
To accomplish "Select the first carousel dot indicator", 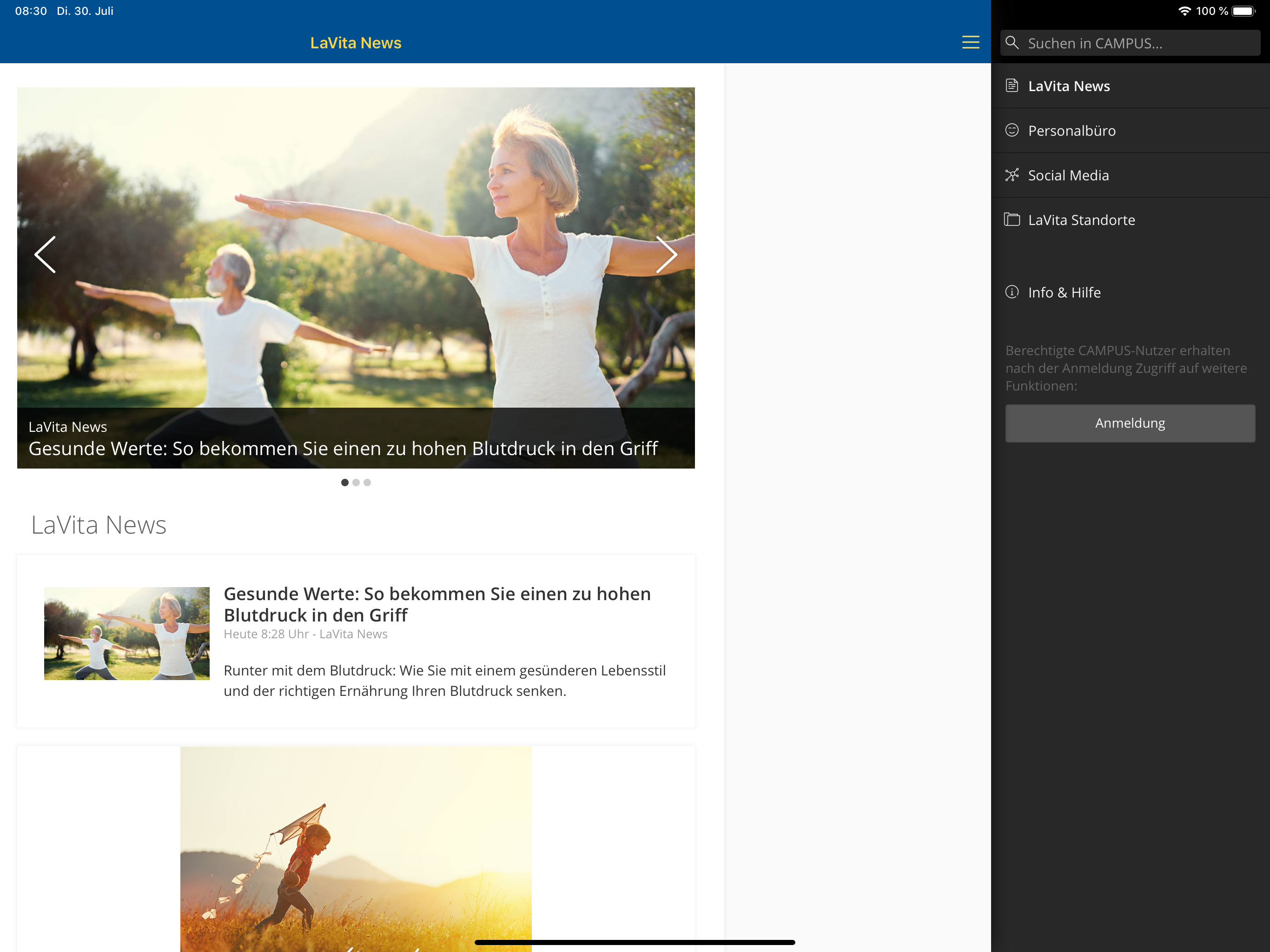I will pyautogui.click(x=344, y=483).
